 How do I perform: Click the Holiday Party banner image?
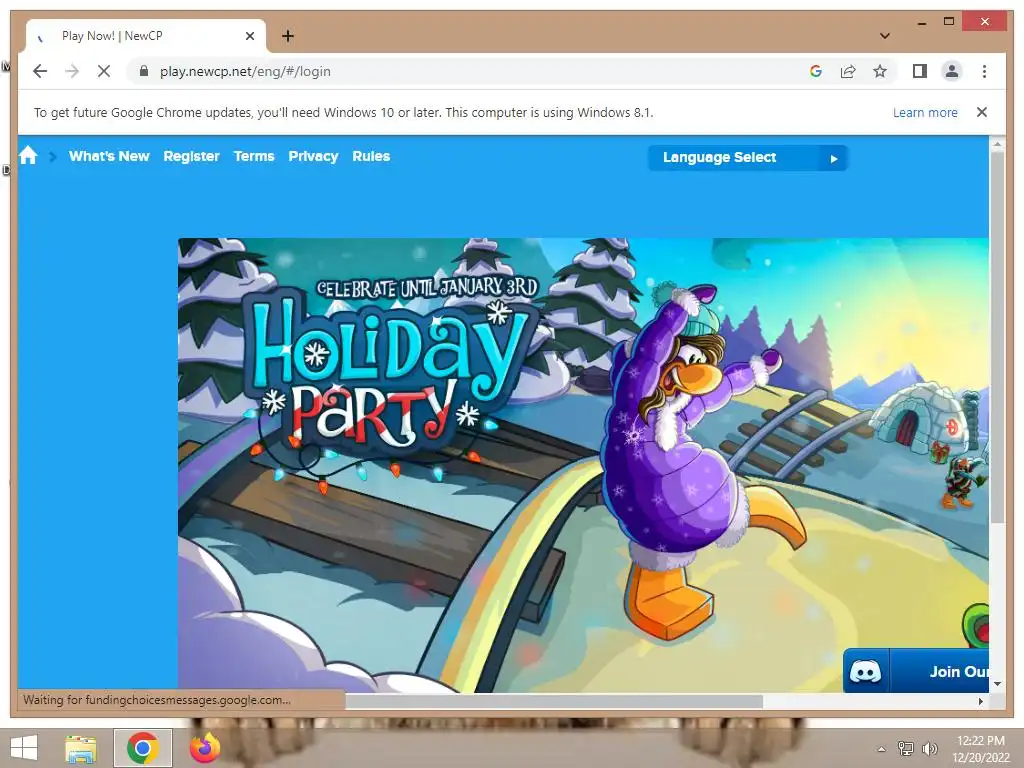(583, 465)
